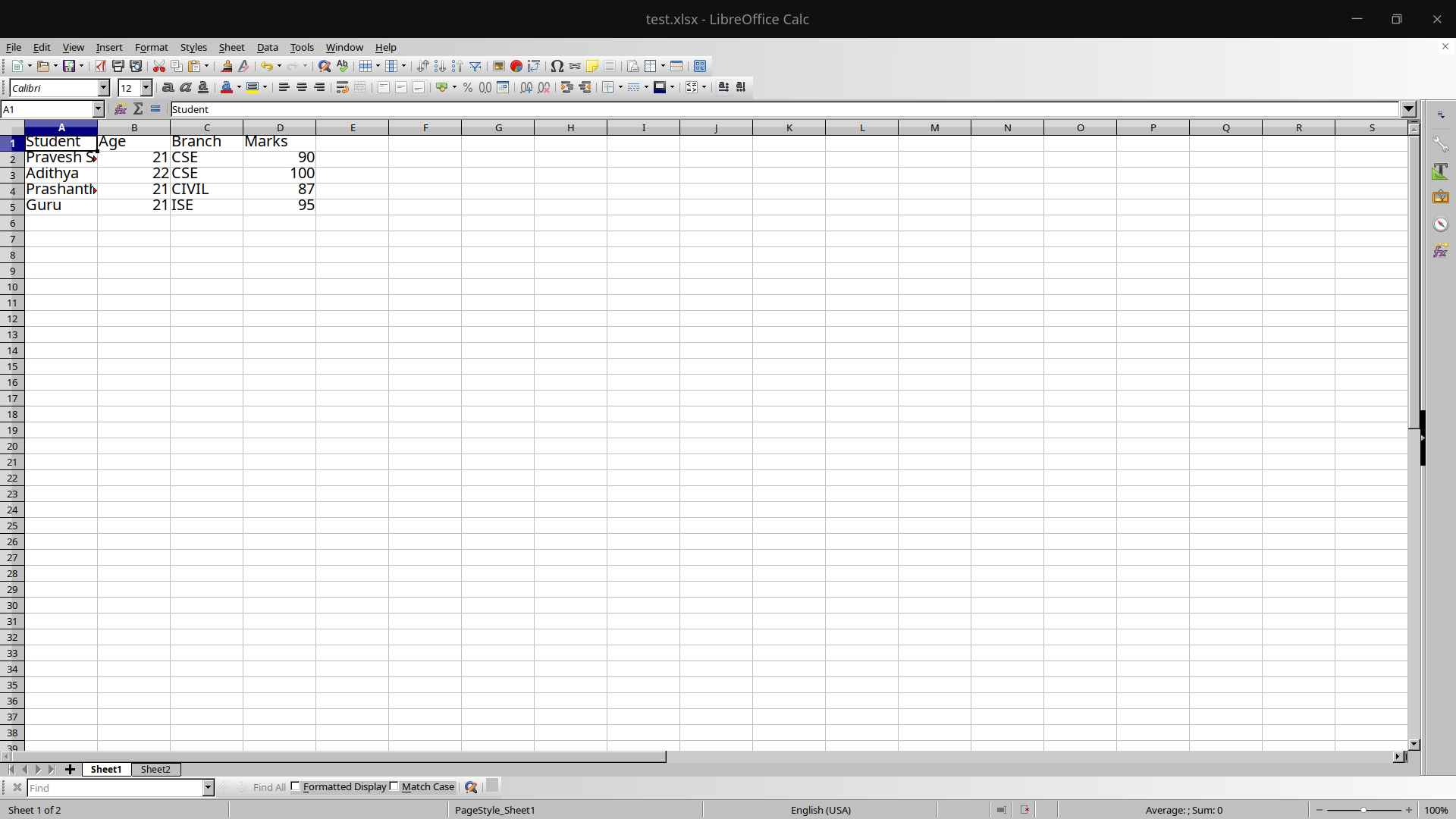
Task: Click the AutoFilter icon in toolbar
Action: pyautogui.click(x=475, y=66)
